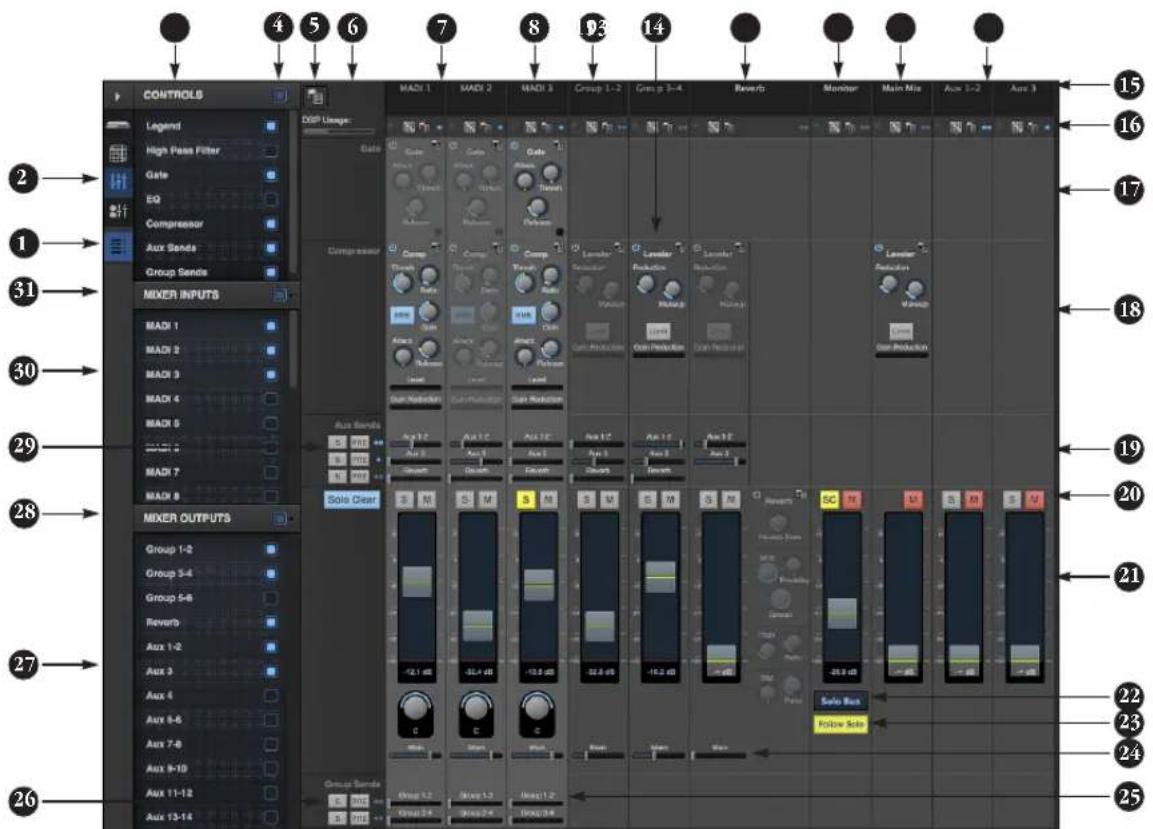Uncheck the Reverb mixer output checkbox

coord(271,622)
